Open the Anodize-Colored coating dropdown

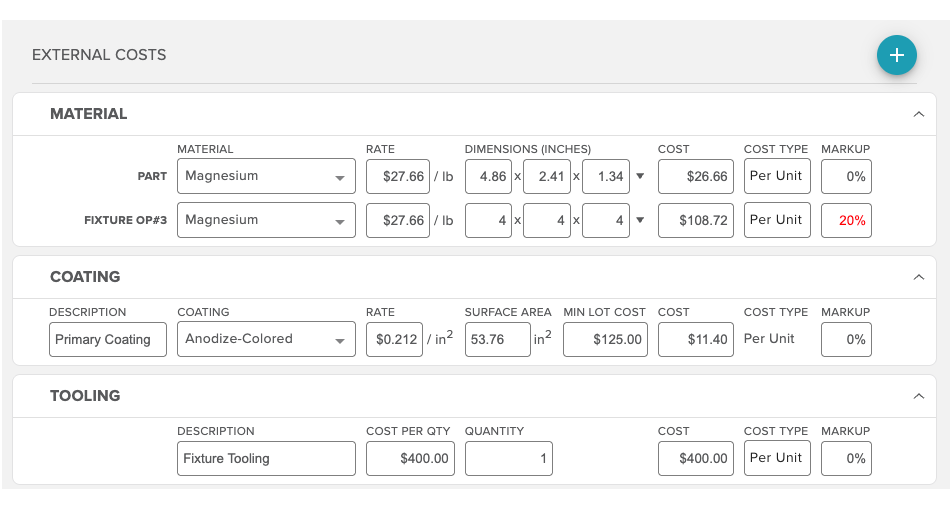coord(266,340)
